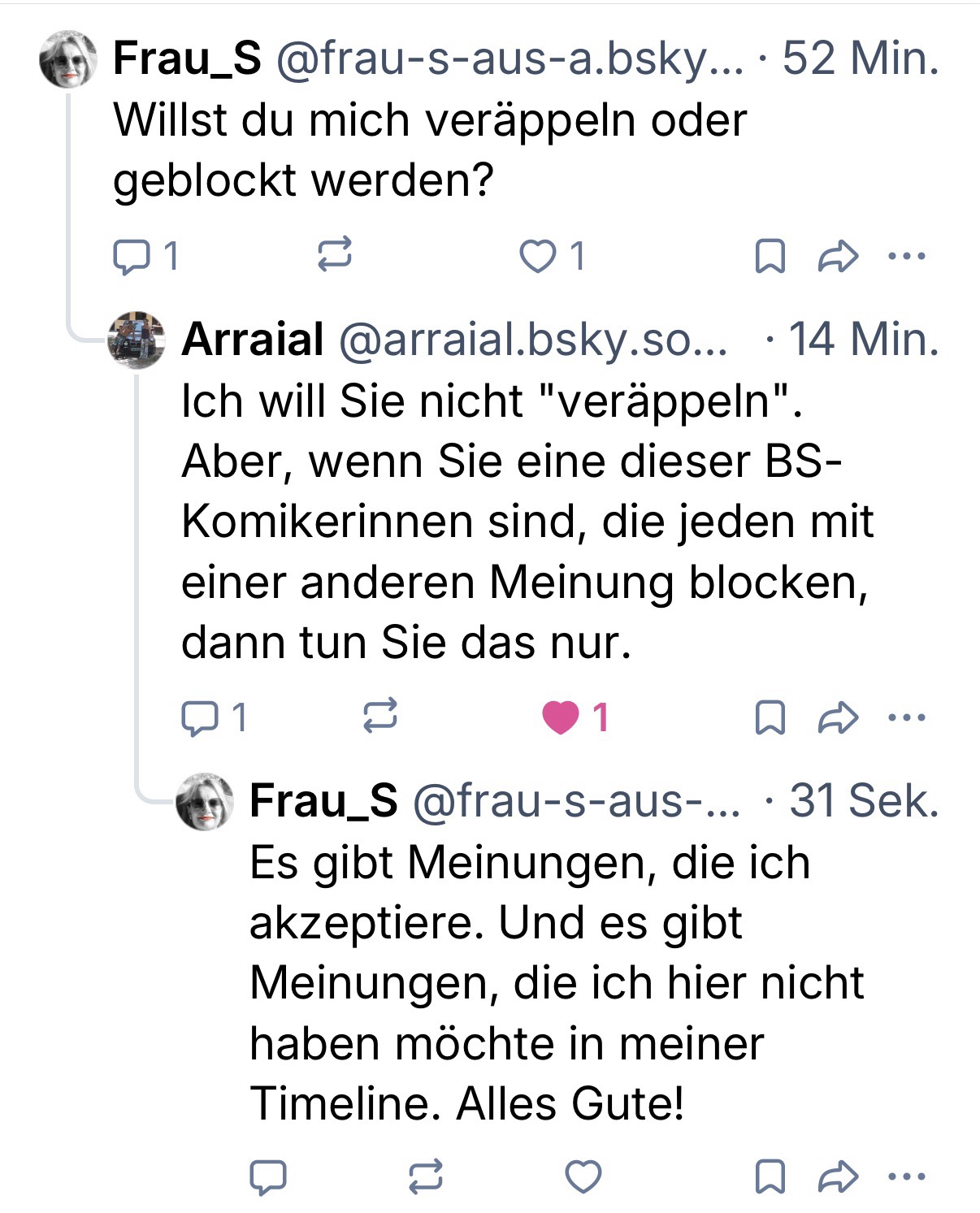Unlike Arraial's post
The width and height of the screenshot is (980, 1213).
[x=560, y=717]
